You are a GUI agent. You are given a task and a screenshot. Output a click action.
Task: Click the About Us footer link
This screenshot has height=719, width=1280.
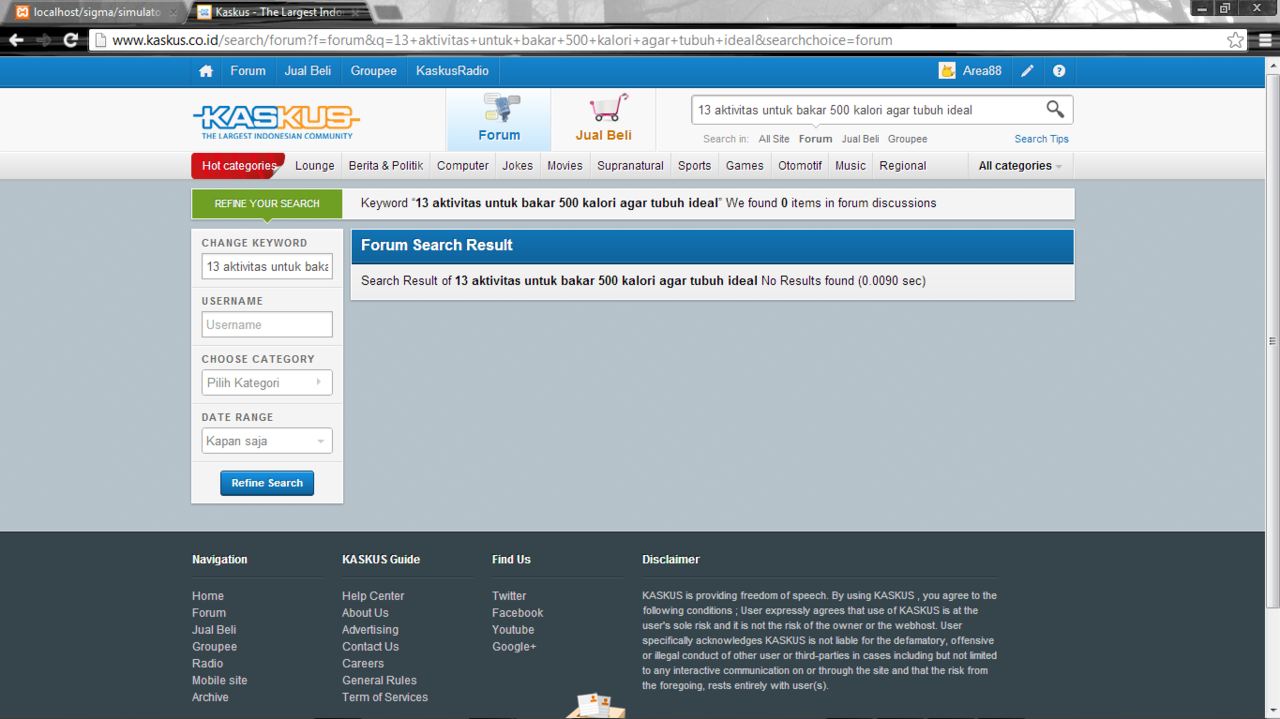pos(365,613)
